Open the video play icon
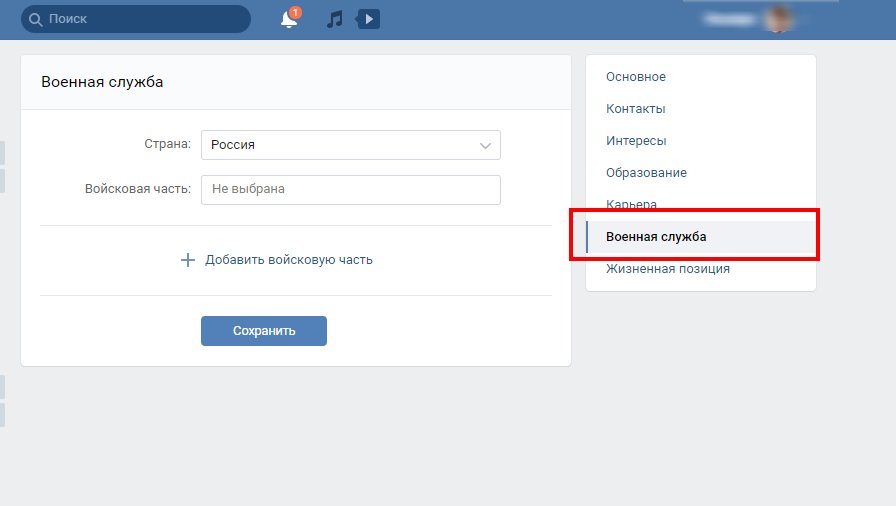The height and width of the screenshot is (506, 896). point(368,19)
